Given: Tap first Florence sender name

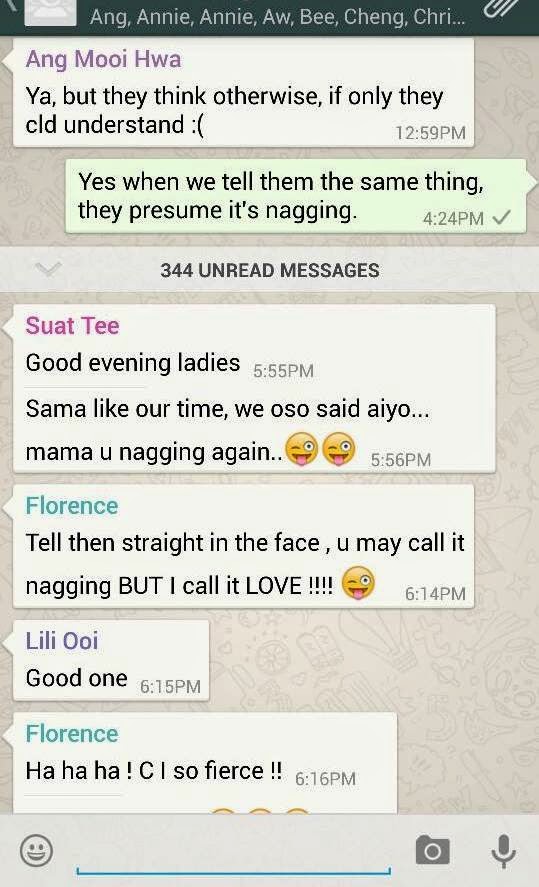Looking at the screenshot, I should (72, 505).
